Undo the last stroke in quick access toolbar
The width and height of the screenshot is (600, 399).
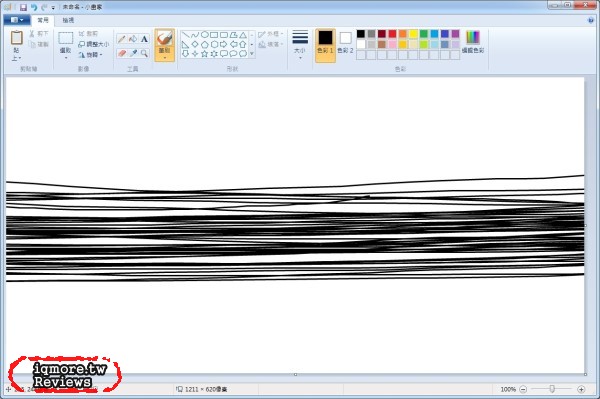click(x=34, y=7)
